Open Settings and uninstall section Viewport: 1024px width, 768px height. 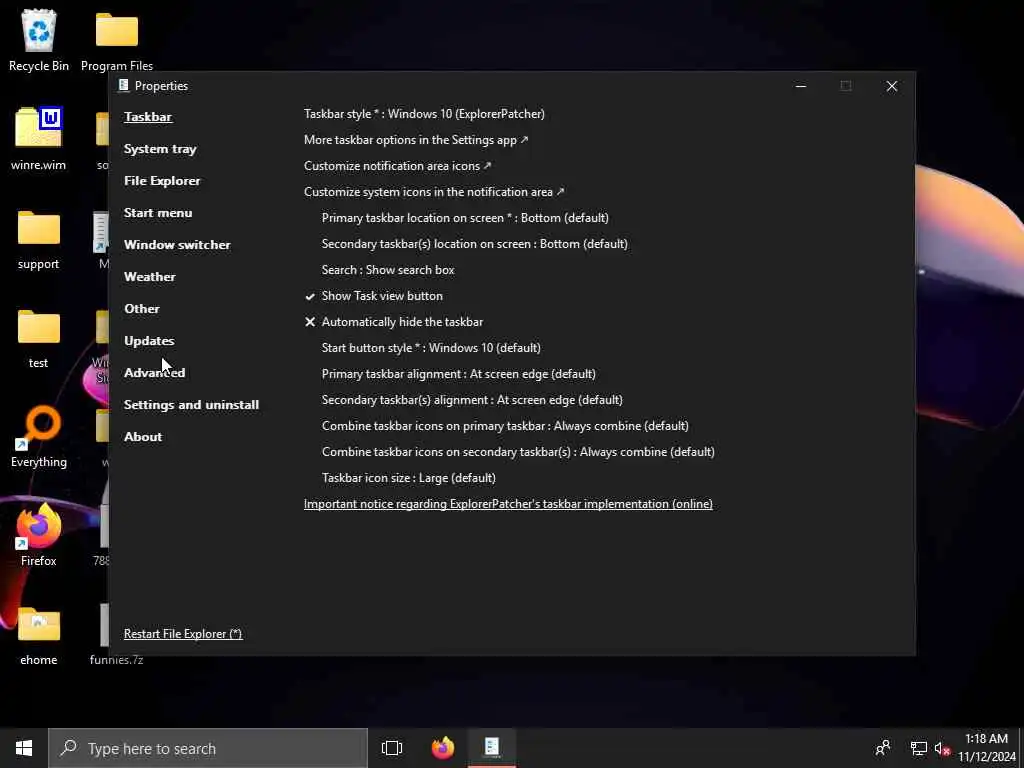pyautogui.click(x=191, y=405)
